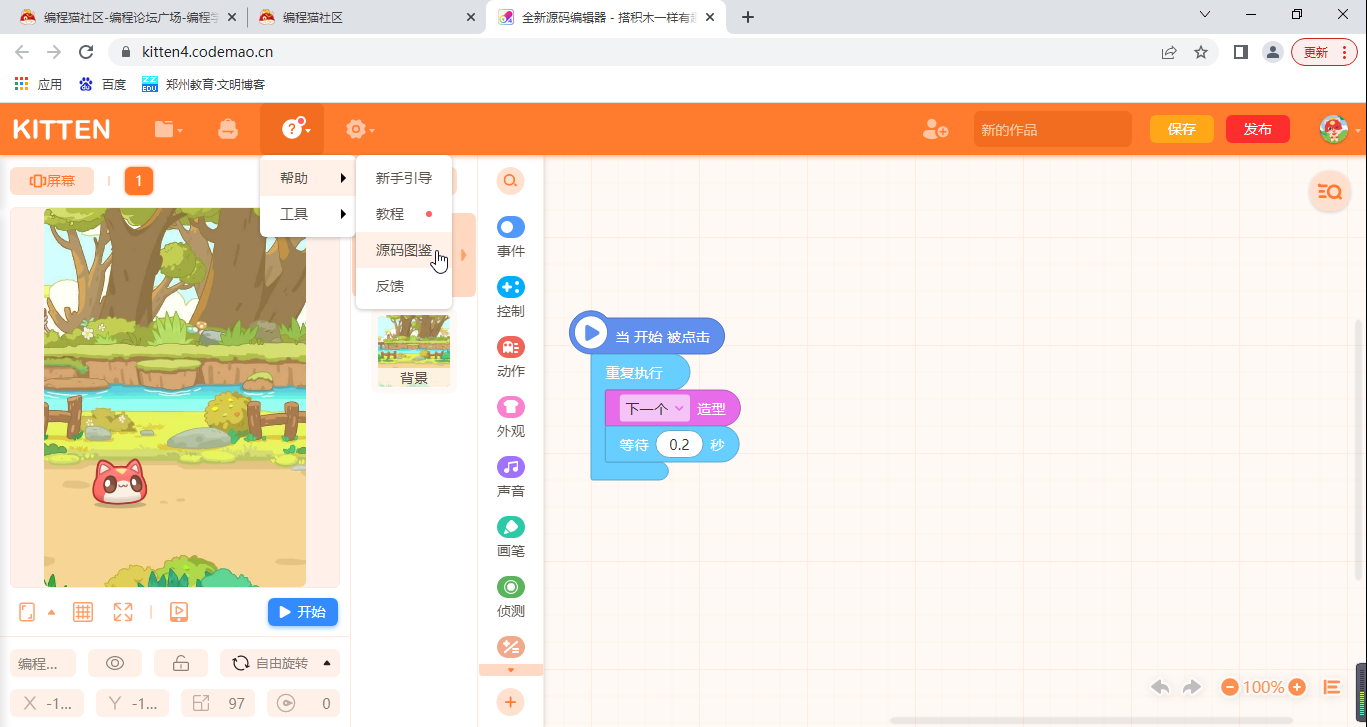This screenshot has height=727, width=1367.
Task: Select the 外观 block category
Action: (510, 418)
